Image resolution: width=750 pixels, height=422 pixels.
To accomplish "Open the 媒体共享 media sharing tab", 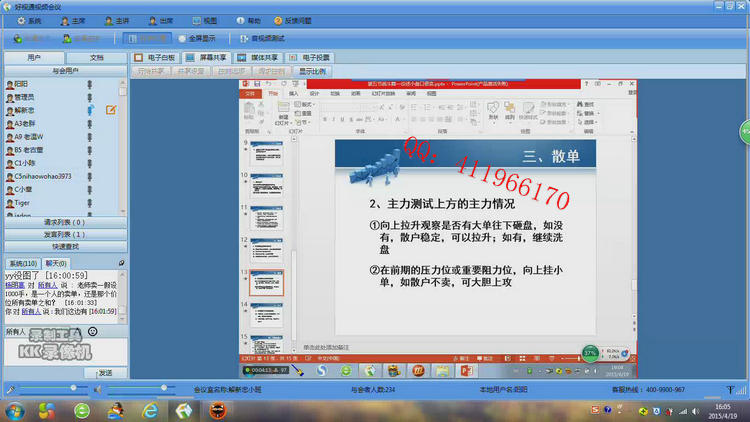I will click(258, 57).
